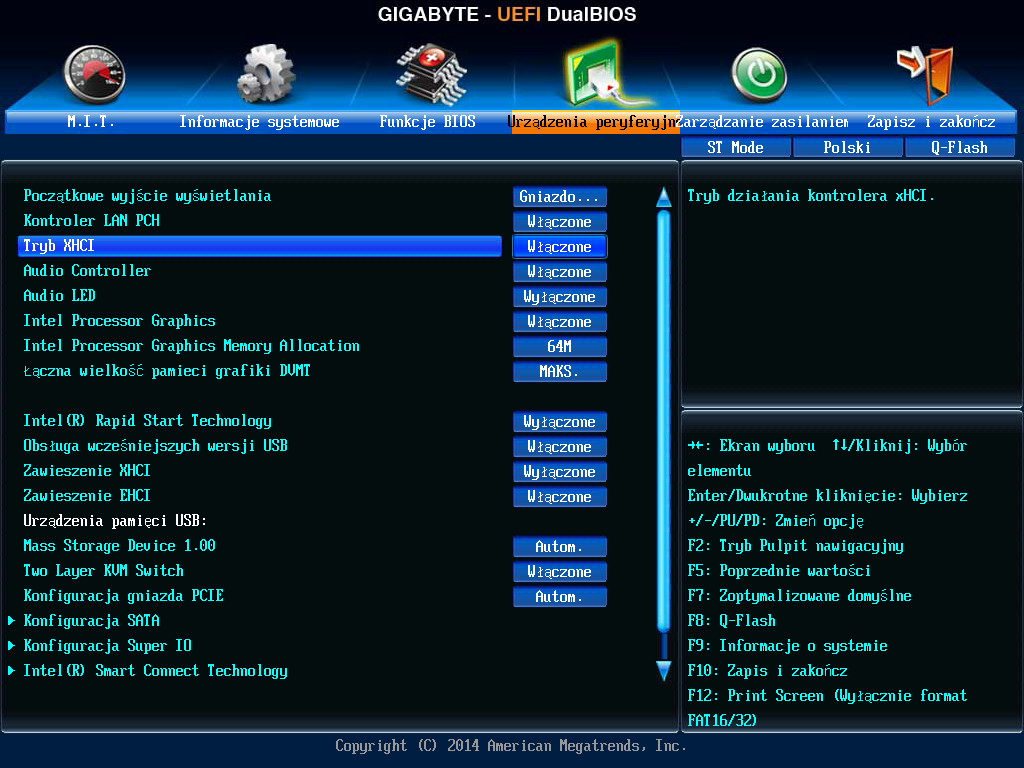Disable the Two Layer KVM Switch
Image resolution: width=1024 pixels, height=768 pixels.
[559, 571]
